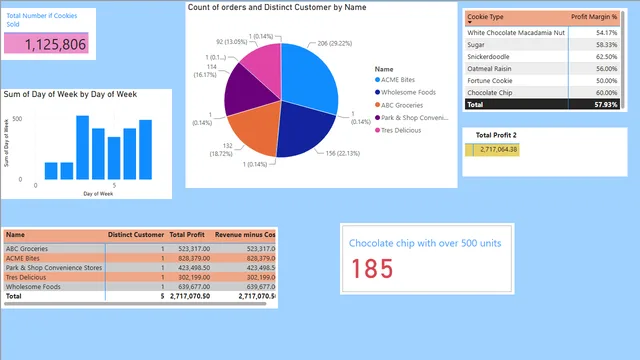Select the last bar in Day of Week chart

coord(145,149)
